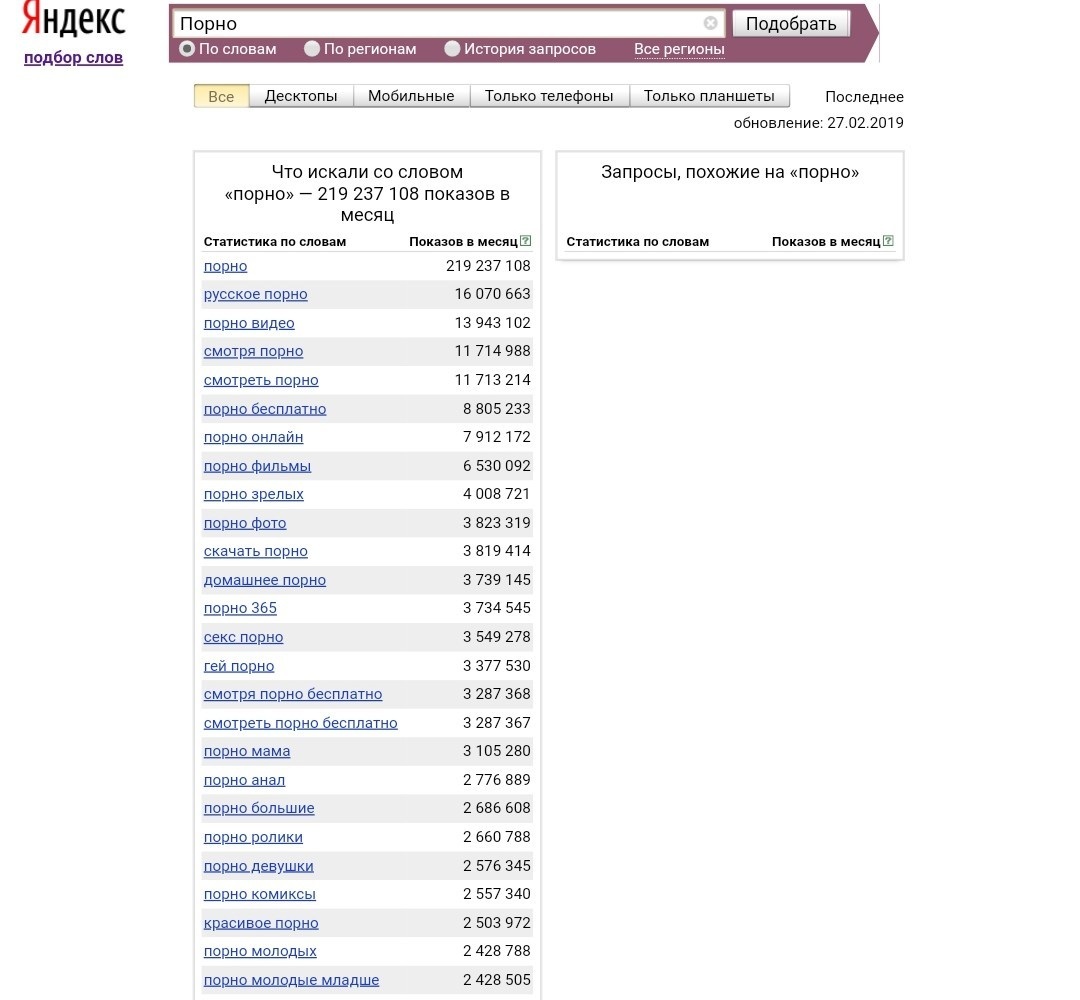Select the Только телефоны tab

pos(551,94)
